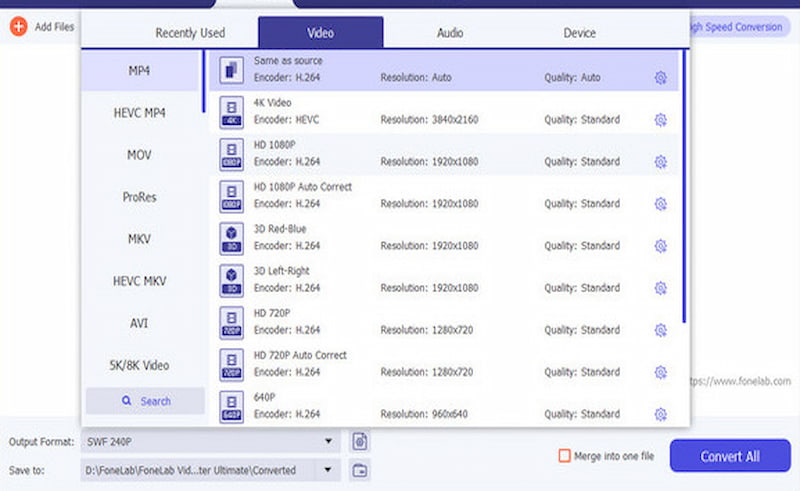Viewport: 800px width, 491px height.
Task: Open settings gear for 4K Video
Action: click(x=661, y=120)
